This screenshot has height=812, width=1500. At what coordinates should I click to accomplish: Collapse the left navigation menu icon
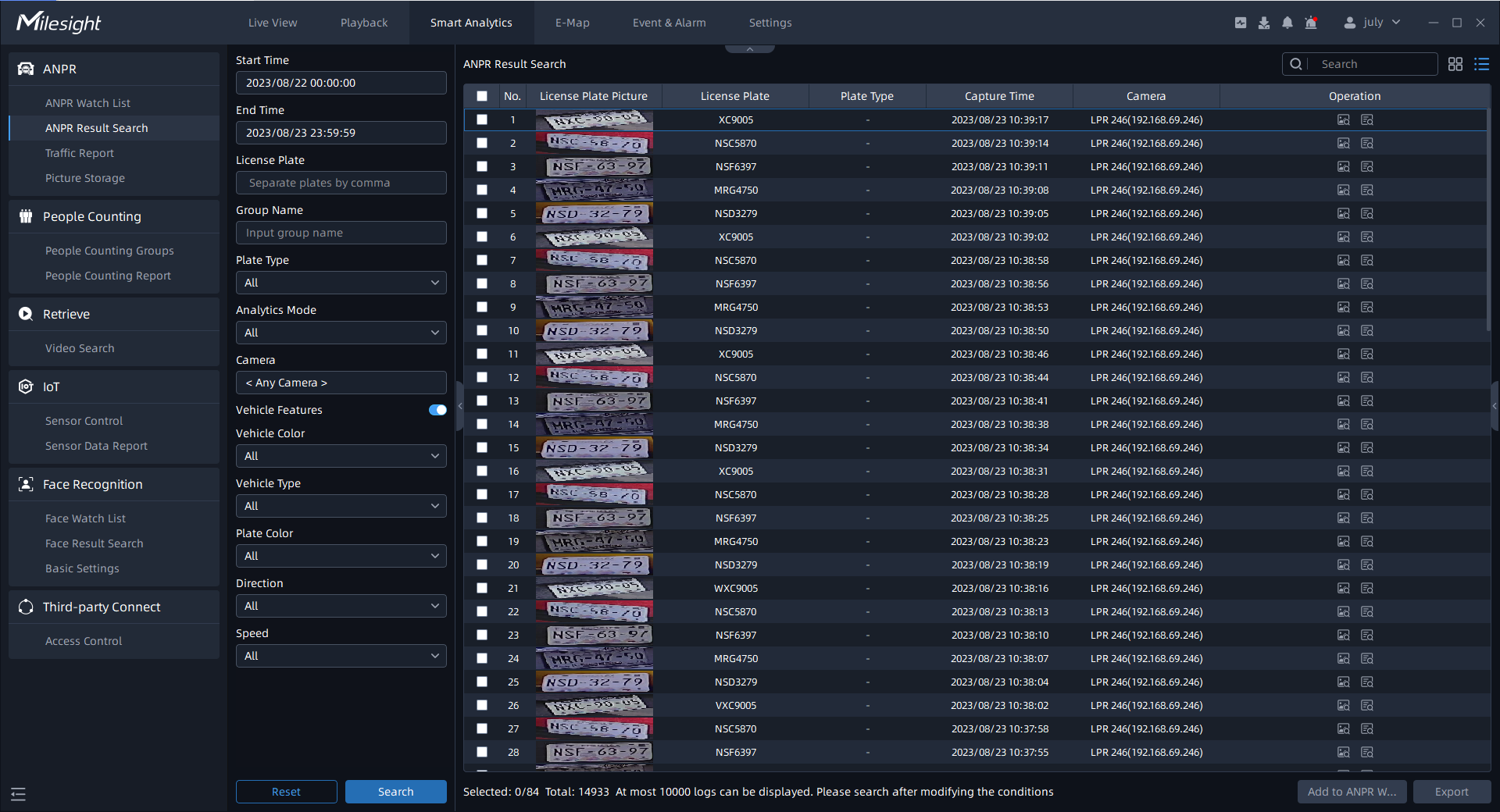tap(19, 794)
